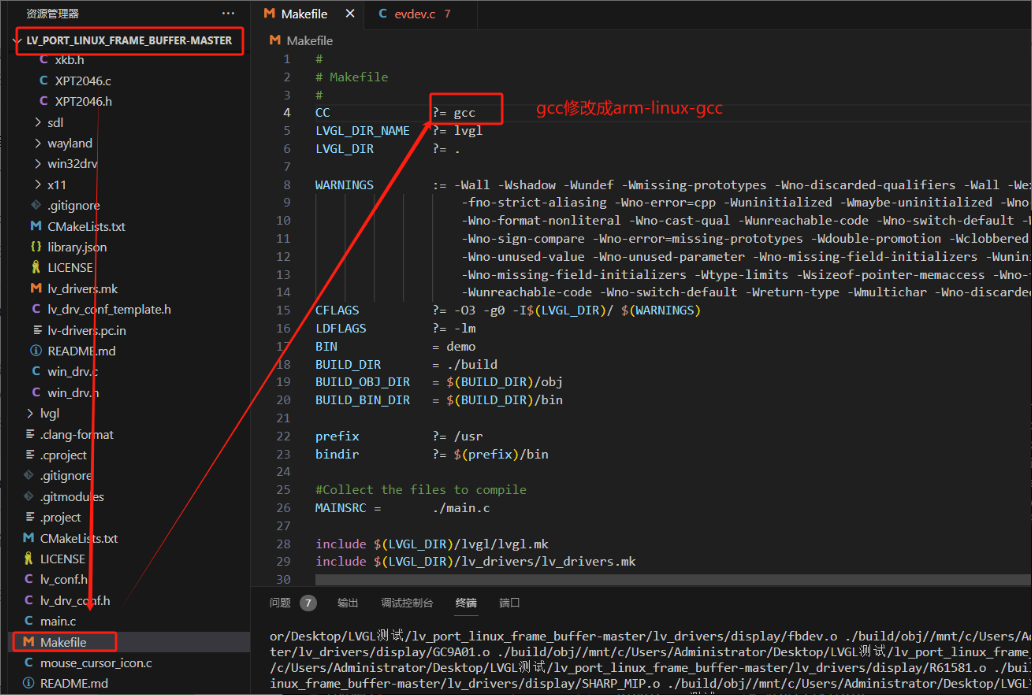Click main.c C file icon
The image size is (1032, 695).
pos(28,621)
